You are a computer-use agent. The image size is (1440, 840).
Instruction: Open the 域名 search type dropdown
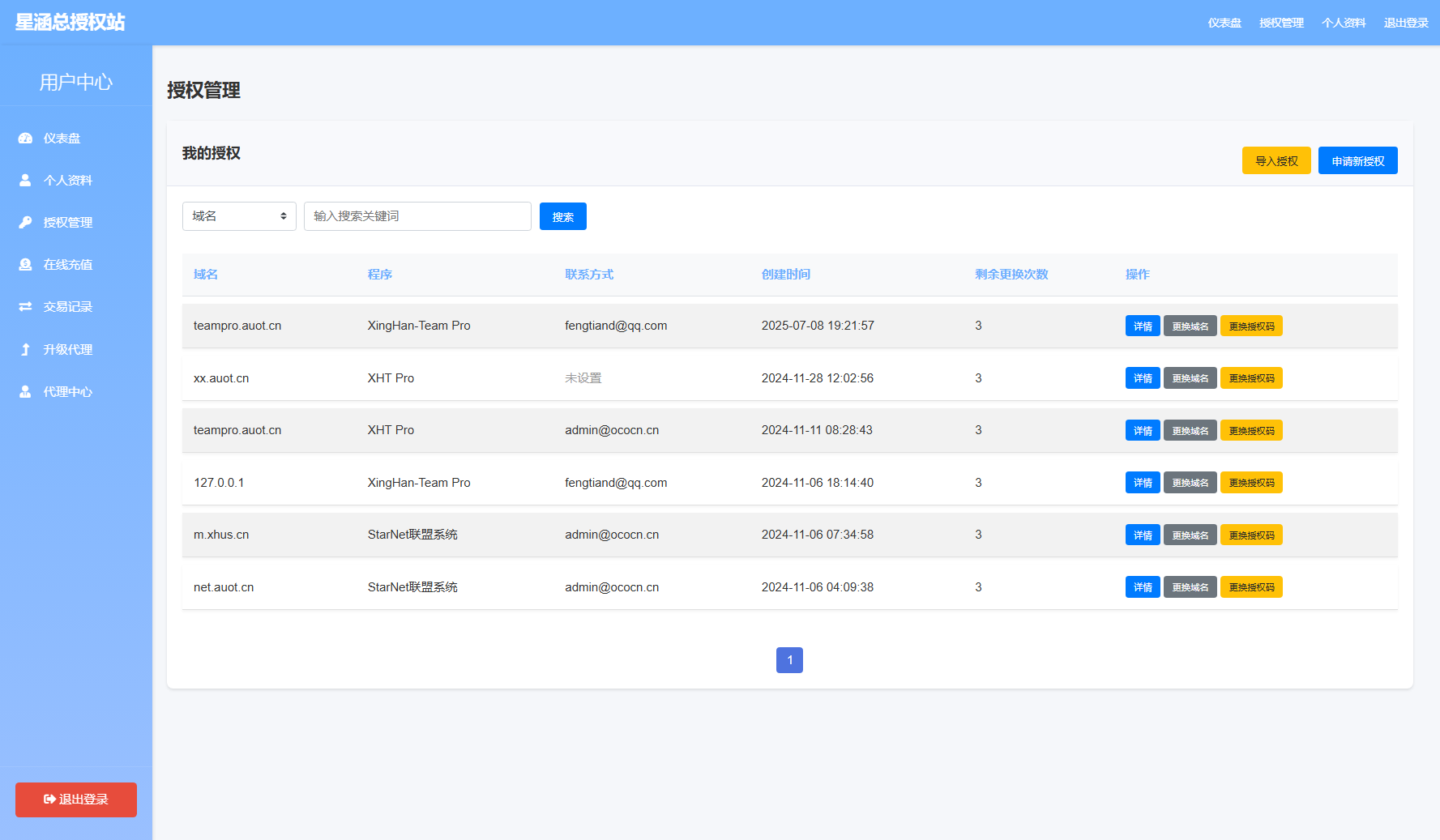[239, 216]
